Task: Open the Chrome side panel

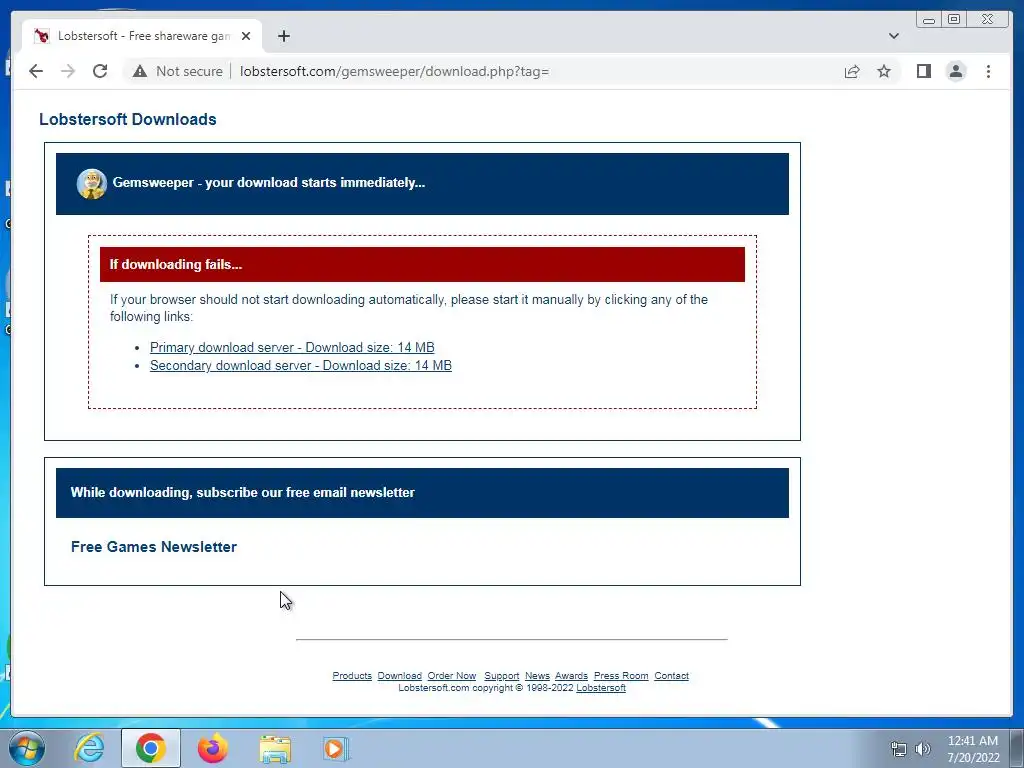Action: coord(923,71)
